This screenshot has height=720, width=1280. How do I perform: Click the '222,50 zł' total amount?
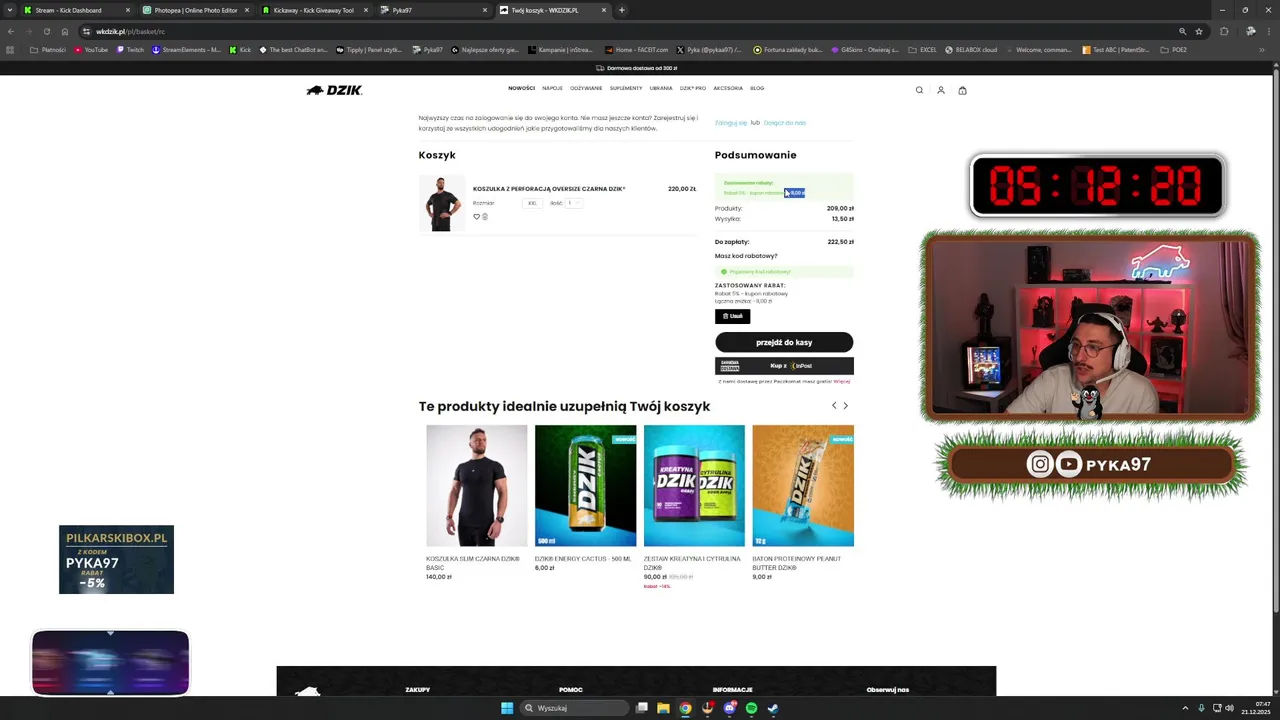click(840, 242)
